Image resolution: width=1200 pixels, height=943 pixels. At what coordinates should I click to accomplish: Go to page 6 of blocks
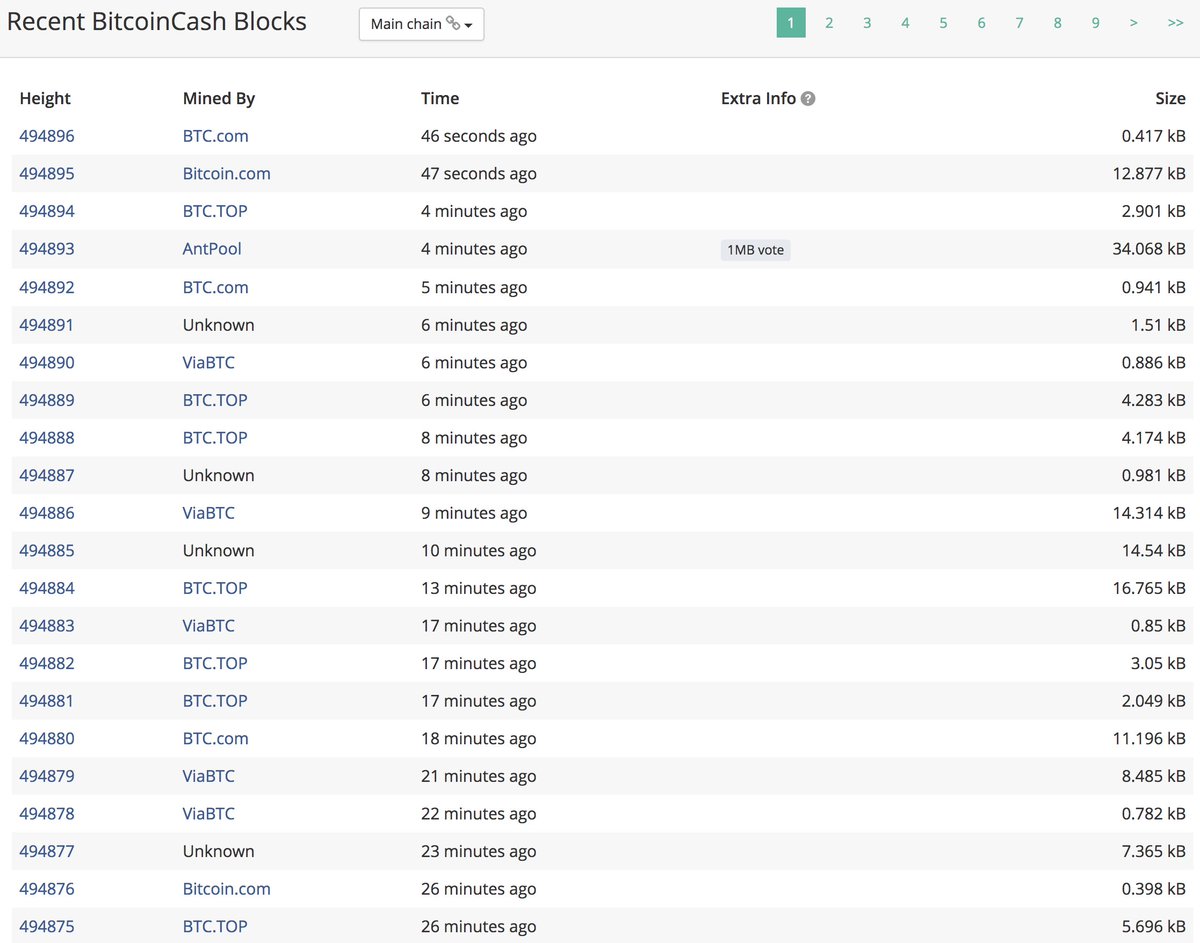pyautogui.click(x=981, y=23)
